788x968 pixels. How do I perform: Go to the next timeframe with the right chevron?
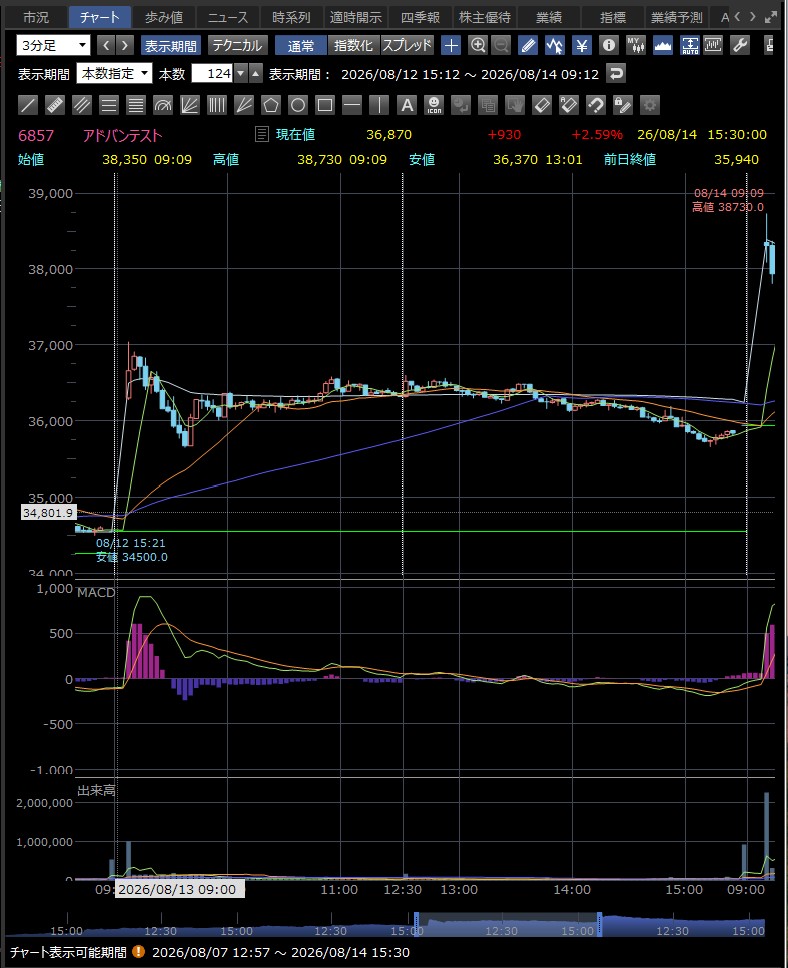tap(125, 45)
